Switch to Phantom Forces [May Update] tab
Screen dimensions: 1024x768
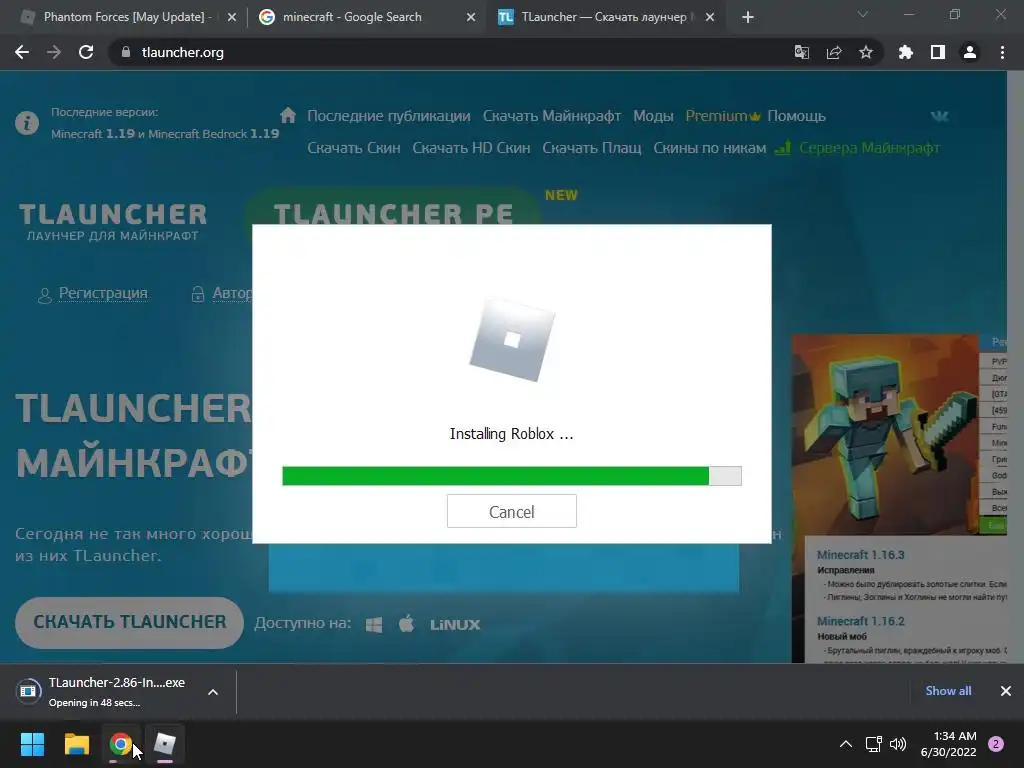point(128,17)
